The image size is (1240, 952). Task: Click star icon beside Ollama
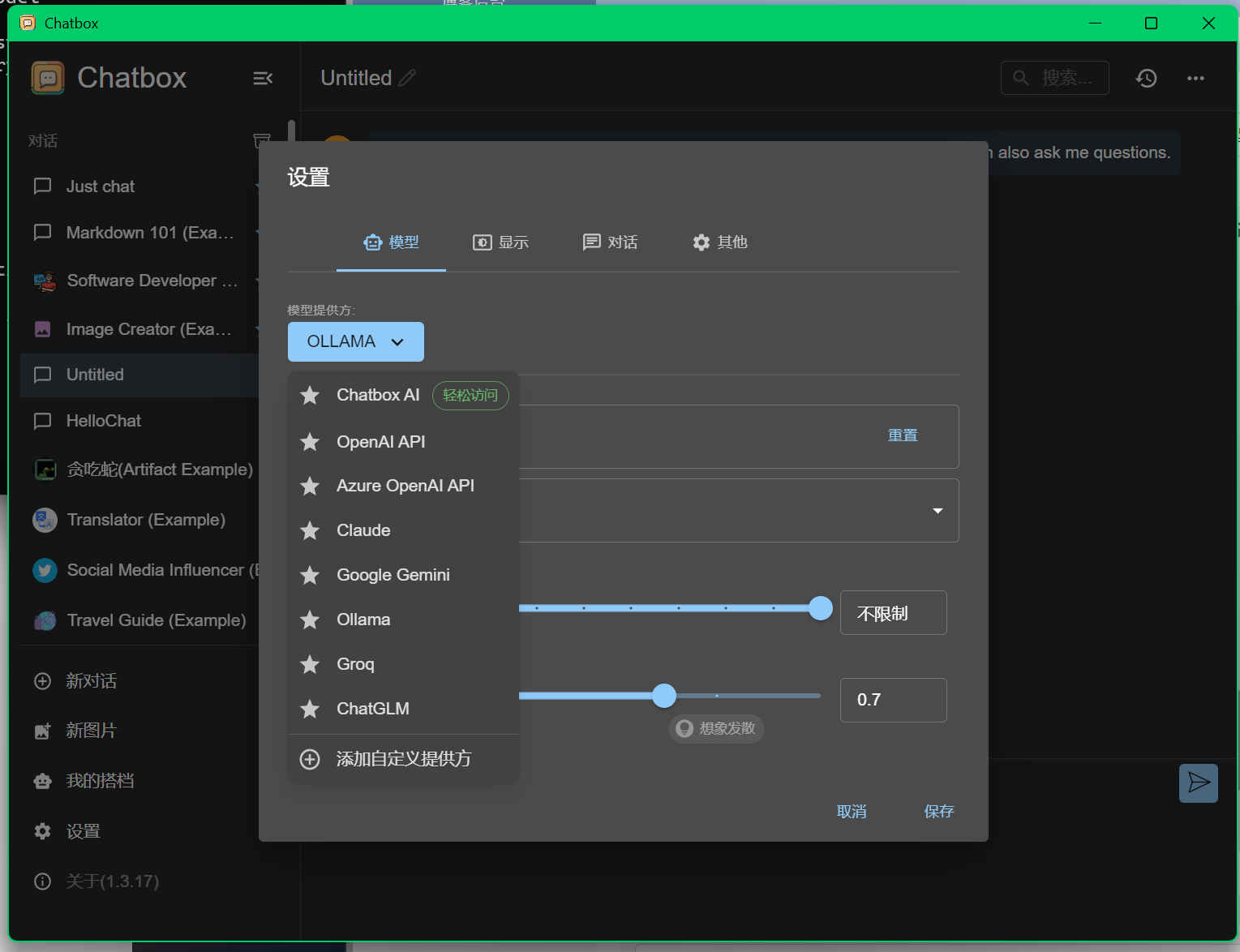(x=310, y=620)
